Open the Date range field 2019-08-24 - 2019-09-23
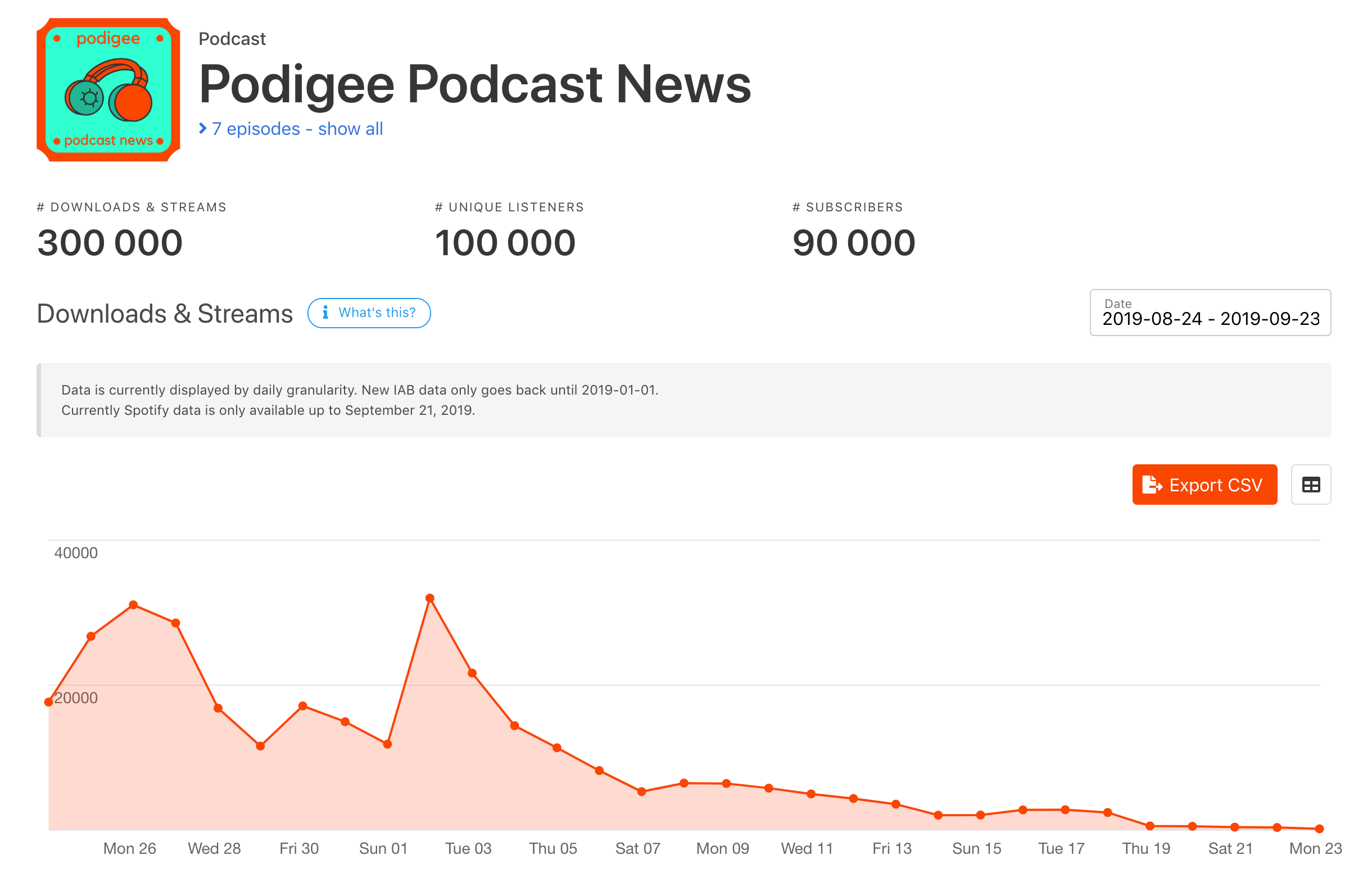1372x878 pixels. (1210, 313)
